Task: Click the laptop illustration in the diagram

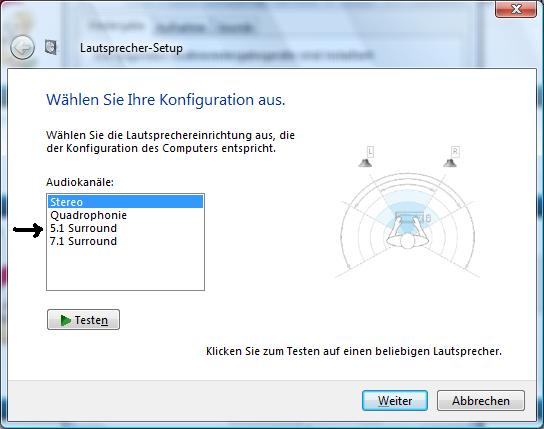Action: [410, 217]
